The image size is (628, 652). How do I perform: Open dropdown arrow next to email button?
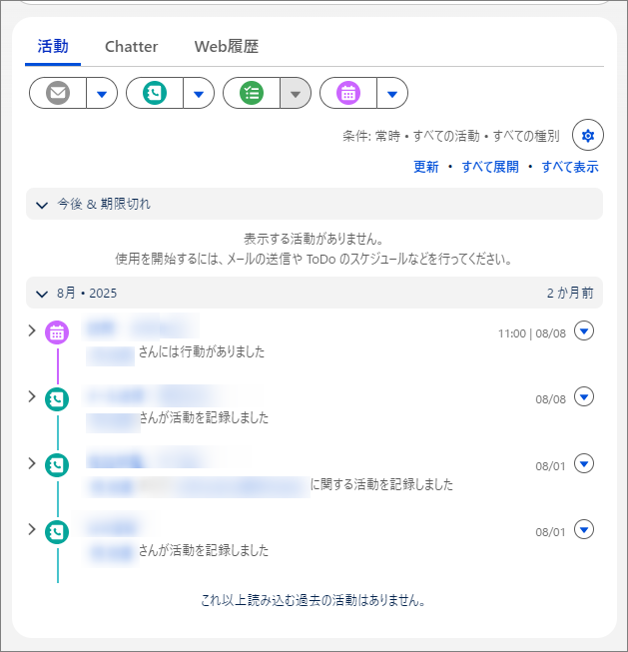pos(102,94)
